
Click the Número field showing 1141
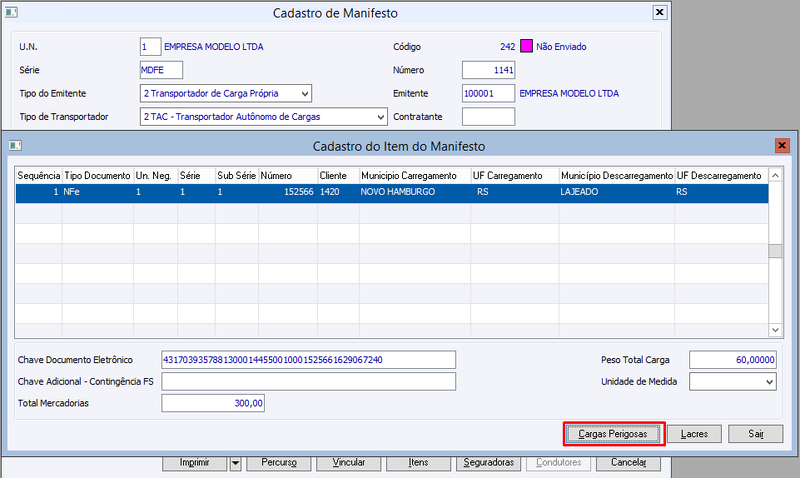click(488, 70)
